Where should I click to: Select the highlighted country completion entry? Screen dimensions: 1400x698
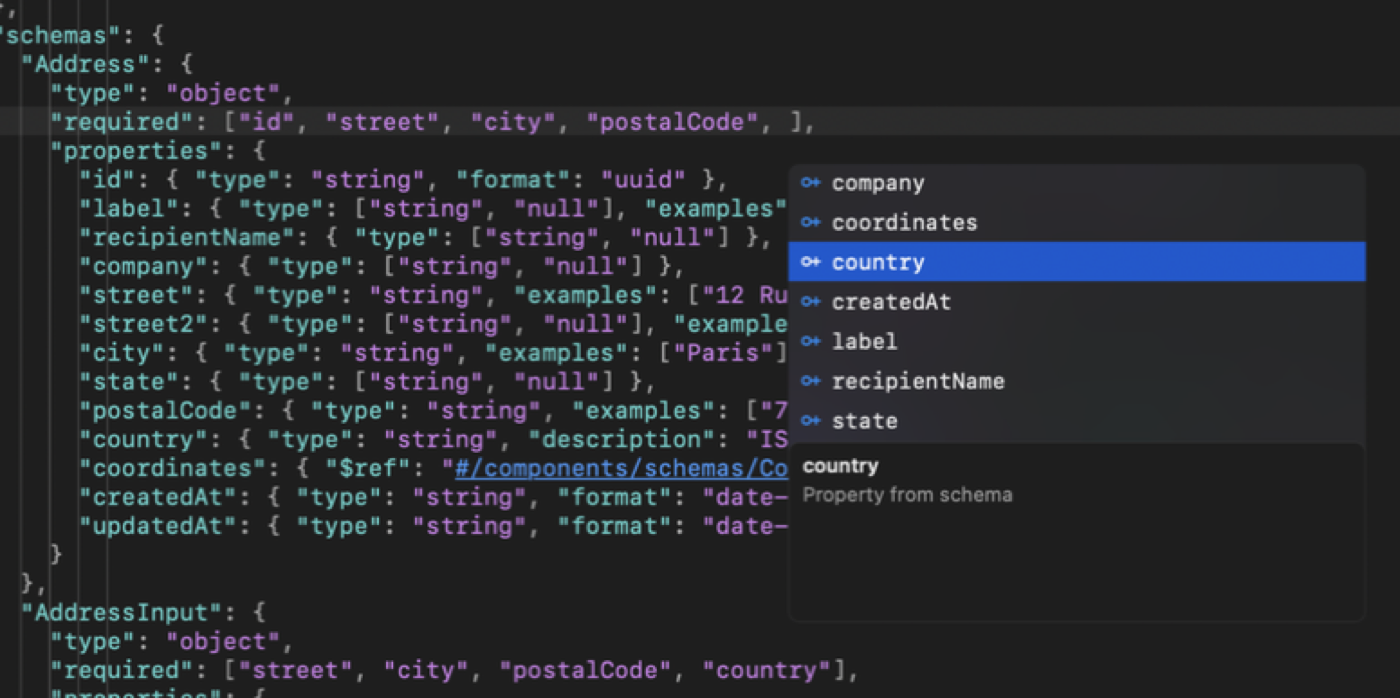click(877, 262)
